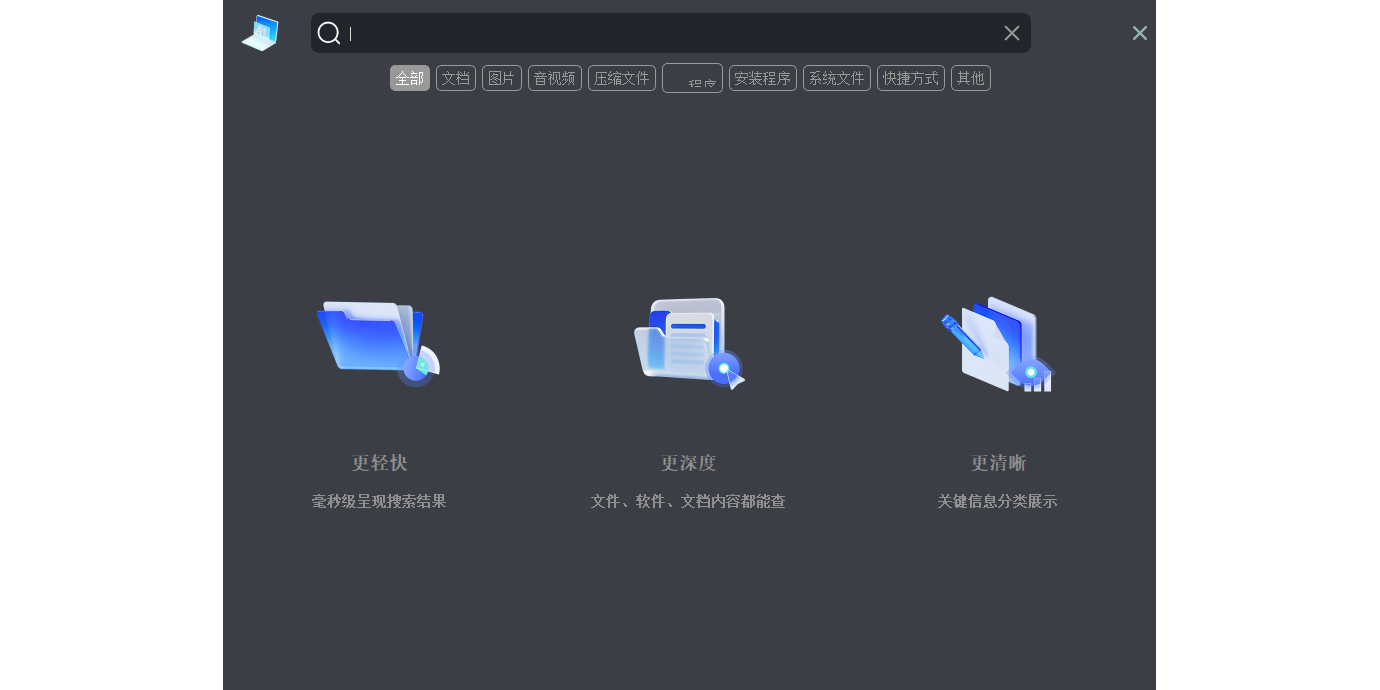Choose the 压缩文件 category

coord(622,78)
